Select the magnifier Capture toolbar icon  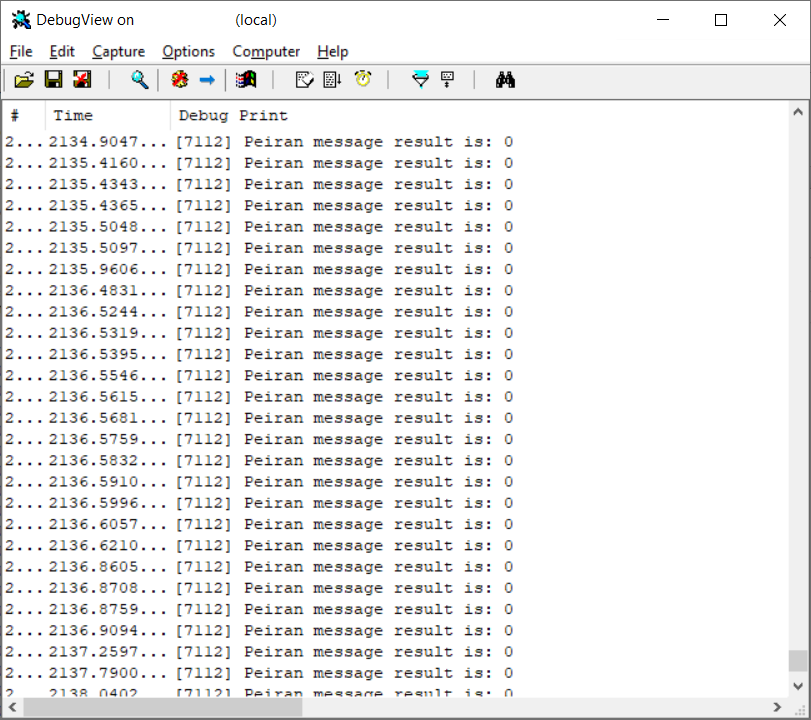click(x=140, y=80)
